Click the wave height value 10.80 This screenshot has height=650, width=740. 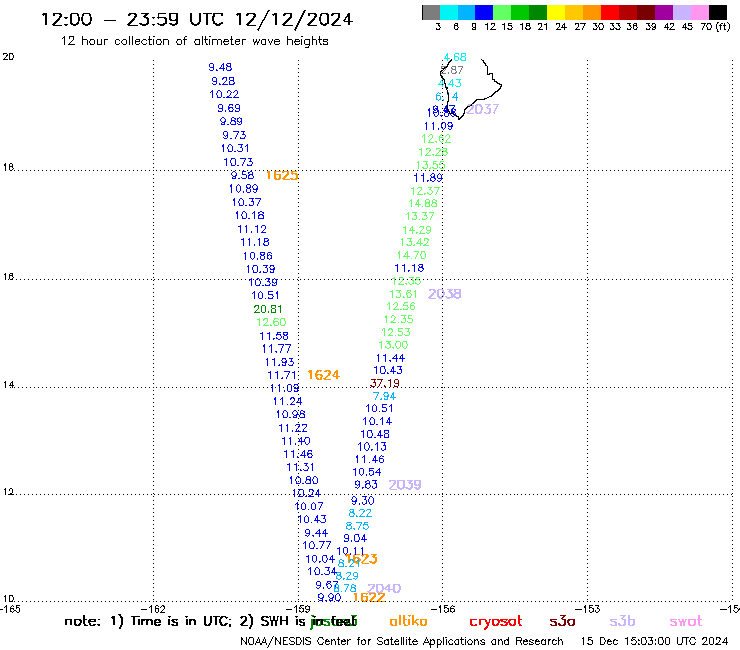click(x=304, y=481)
